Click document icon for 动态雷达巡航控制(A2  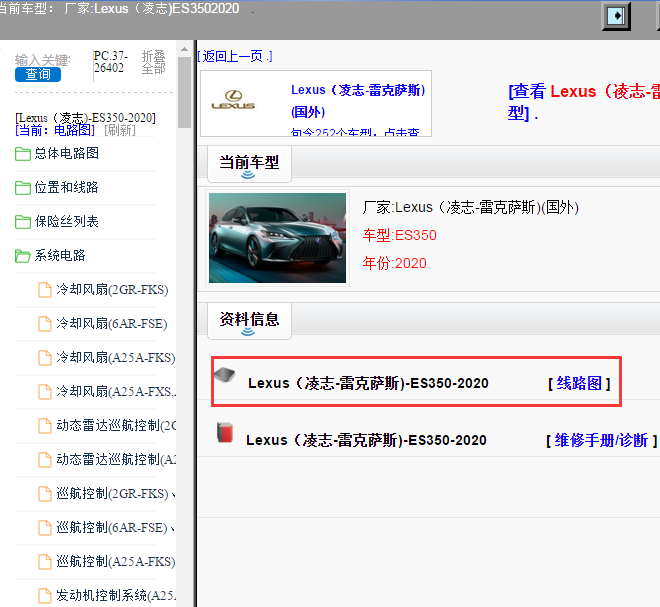[x=45, y=460]
